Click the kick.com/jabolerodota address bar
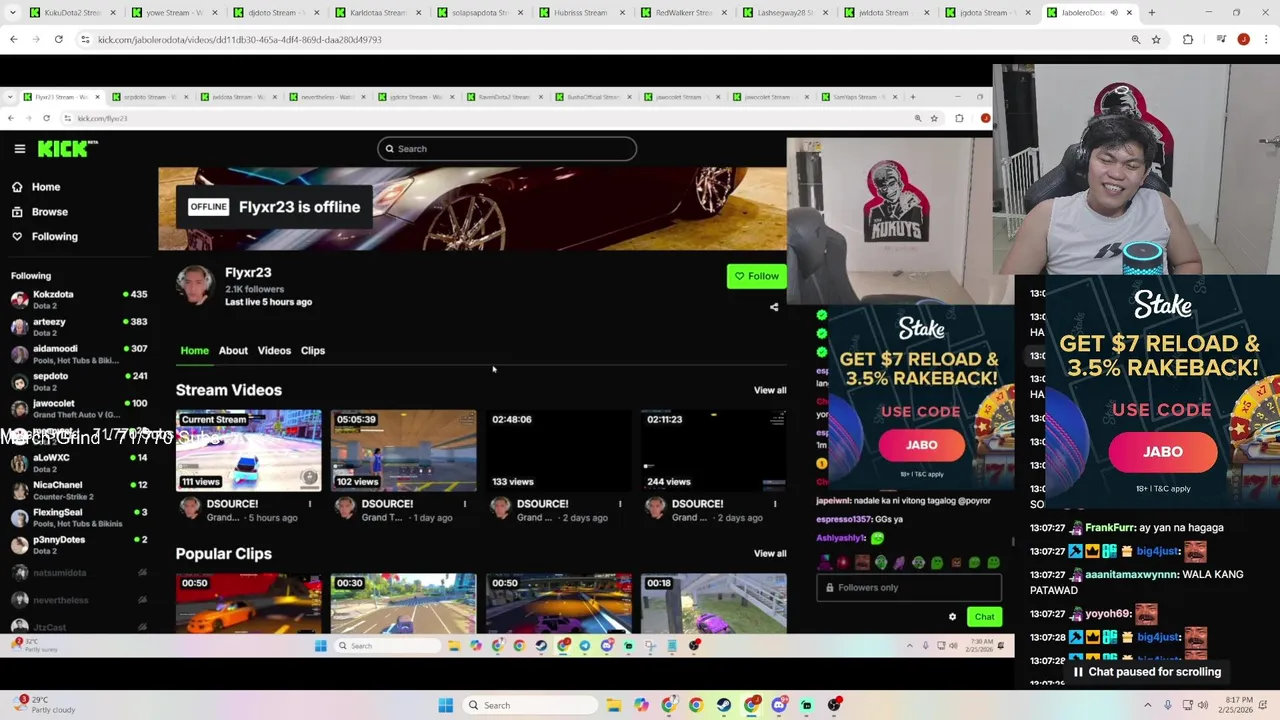 tap(600, 39)
